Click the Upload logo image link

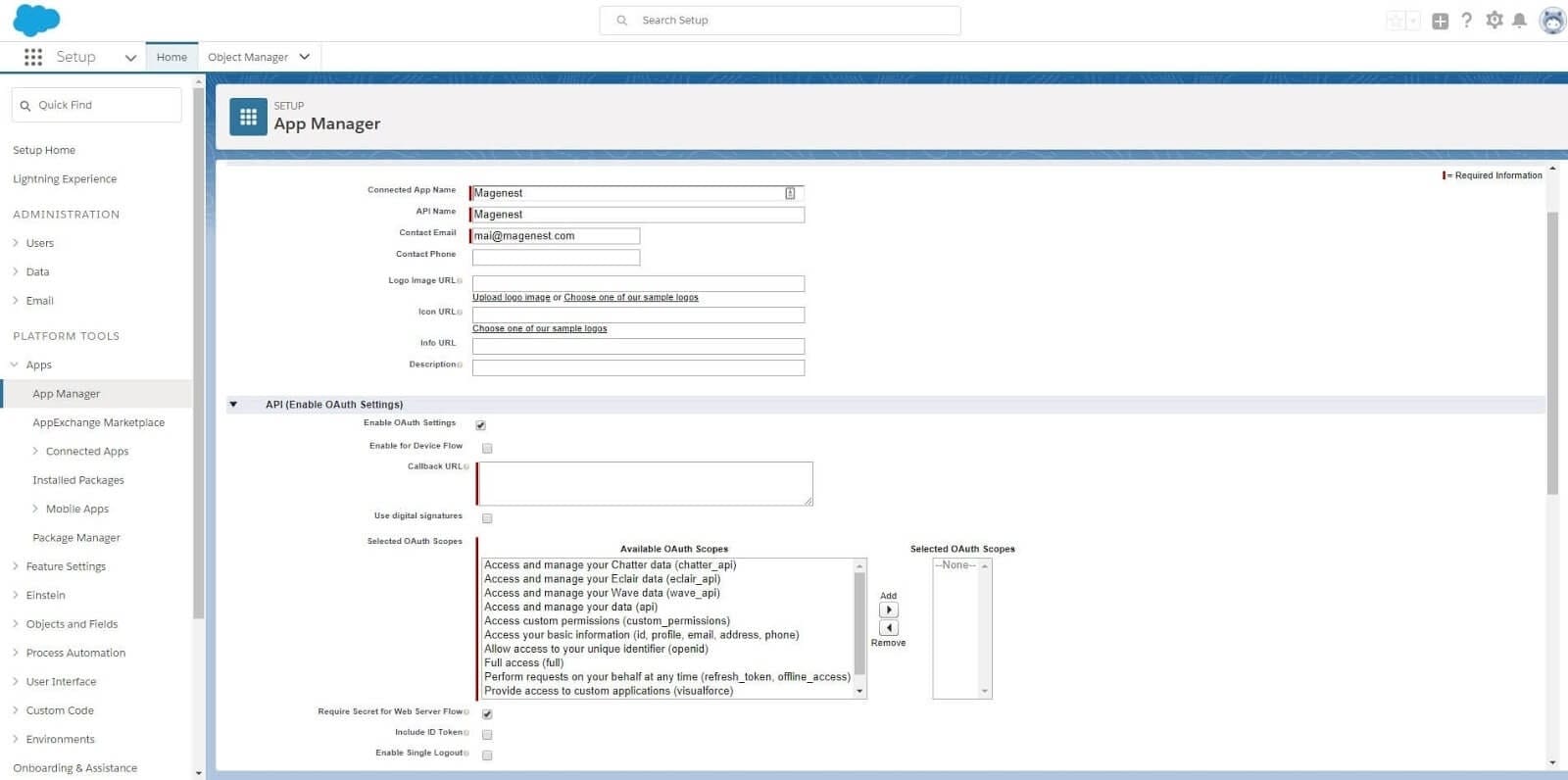pos(512,298)
